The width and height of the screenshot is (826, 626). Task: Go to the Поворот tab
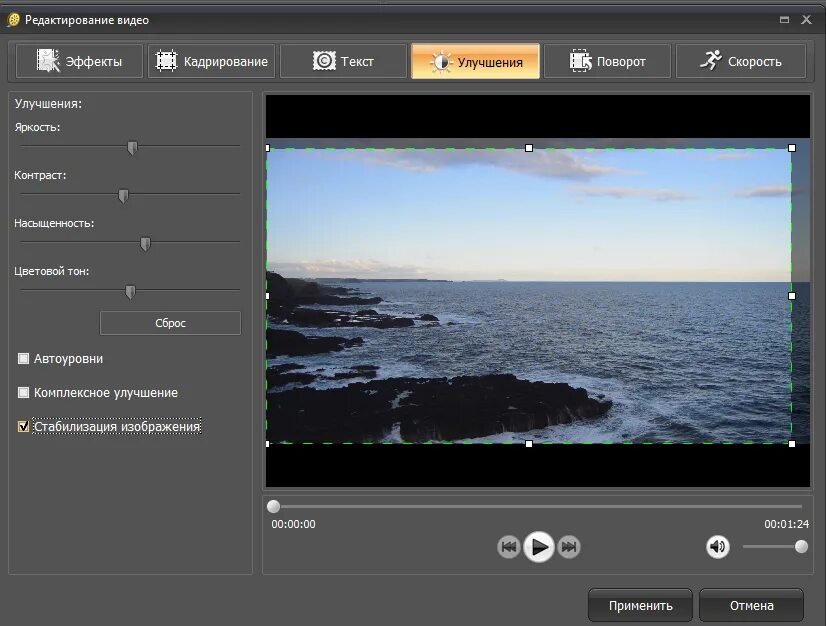[607, 61]
